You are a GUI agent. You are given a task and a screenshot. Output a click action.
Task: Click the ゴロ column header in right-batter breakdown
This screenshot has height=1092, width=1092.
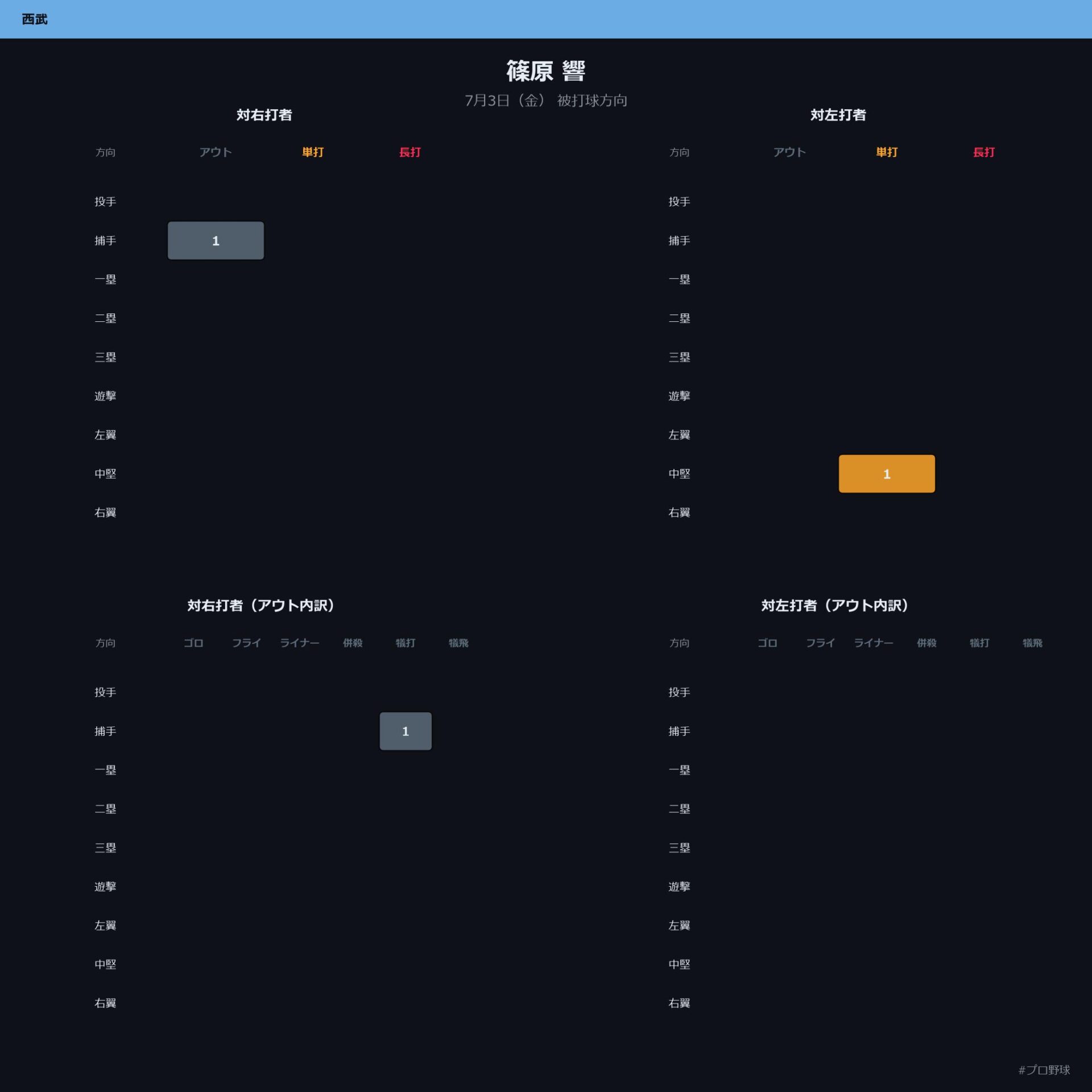click(193, 643)
